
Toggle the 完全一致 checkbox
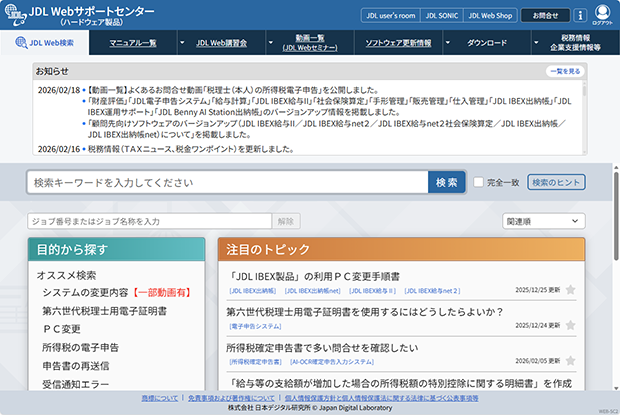pyautogui.click(x=478, y=182)
